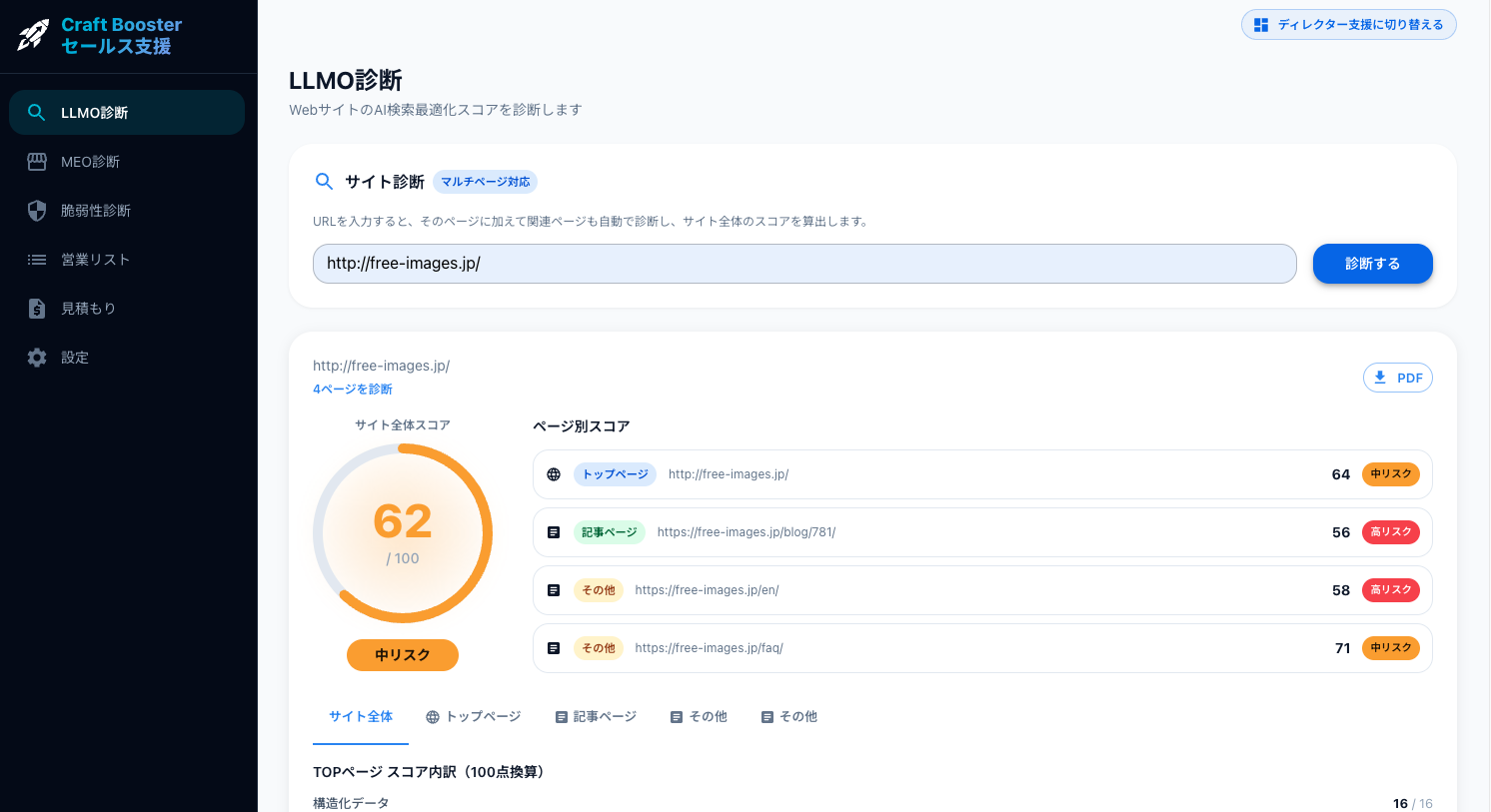Viewport: 1491px width, 812px height.
Task: Open 脆弱性診断 shield icon
Action: (36, 210)
